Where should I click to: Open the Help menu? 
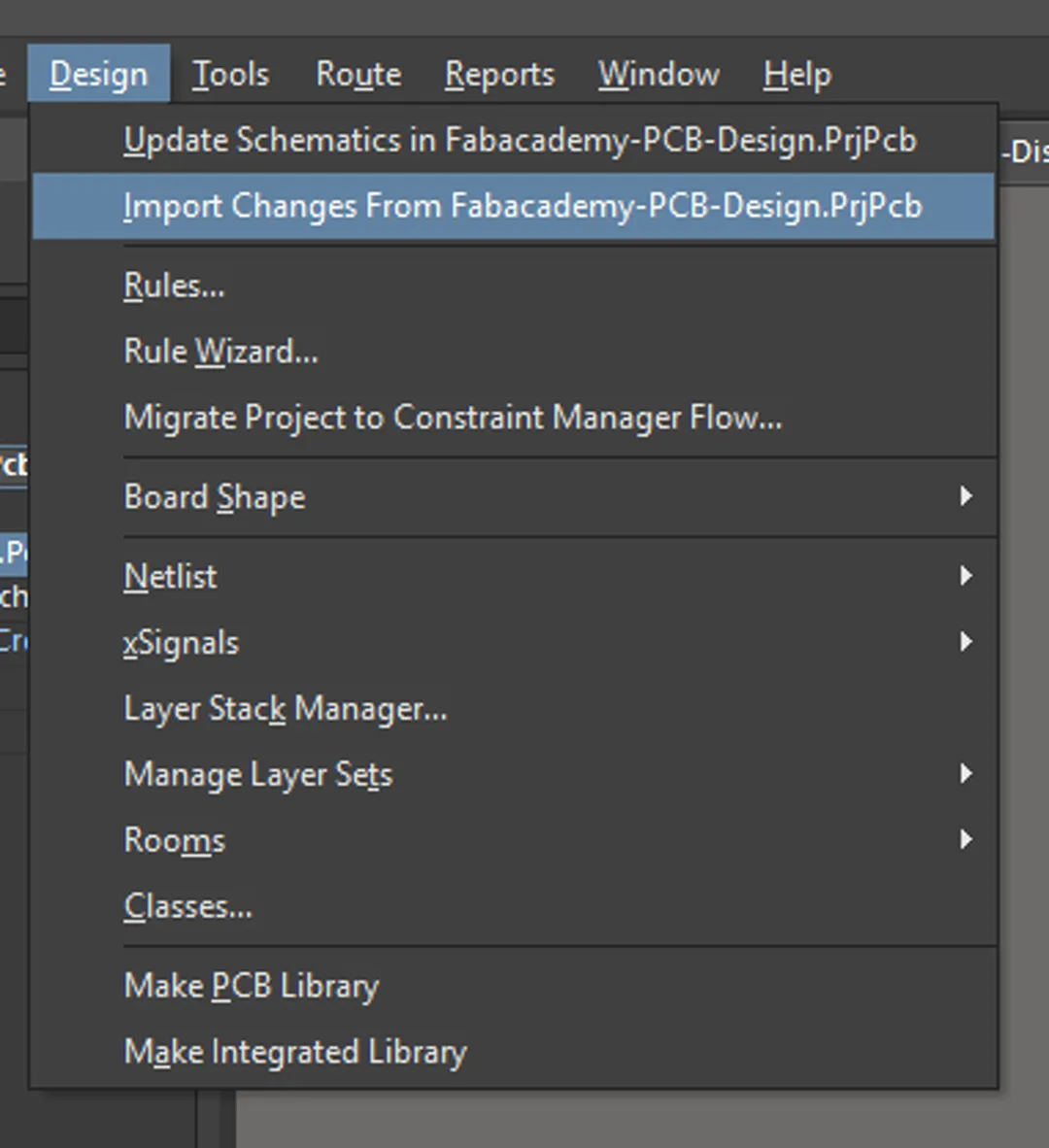click(x=797, y=74)
